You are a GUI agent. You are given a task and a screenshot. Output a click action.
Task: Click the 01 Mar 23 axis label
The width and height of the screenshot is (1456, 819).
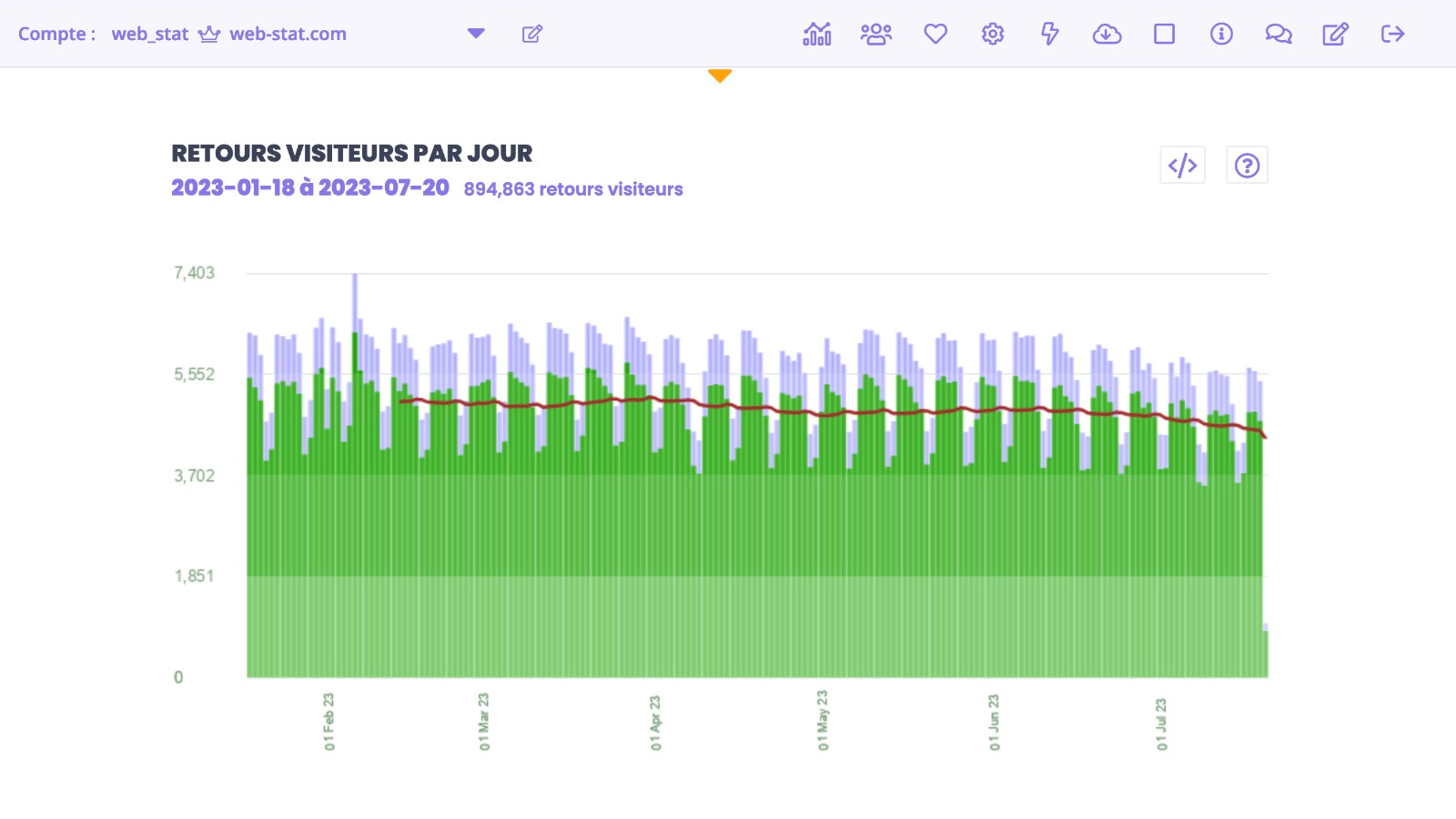click(x=483, y=722)
